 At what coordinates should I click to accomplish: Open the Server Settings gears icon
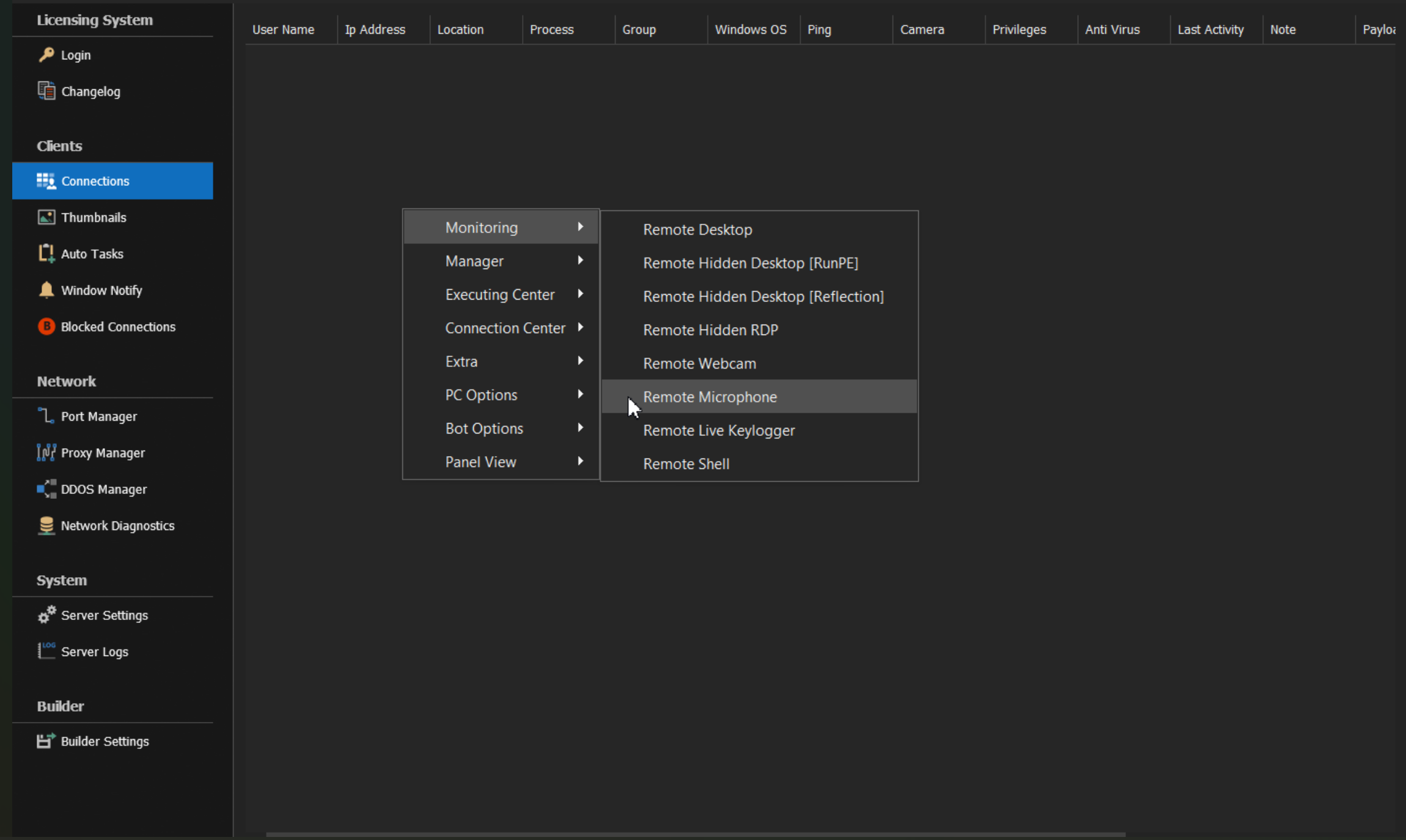(x=46, y=615)
